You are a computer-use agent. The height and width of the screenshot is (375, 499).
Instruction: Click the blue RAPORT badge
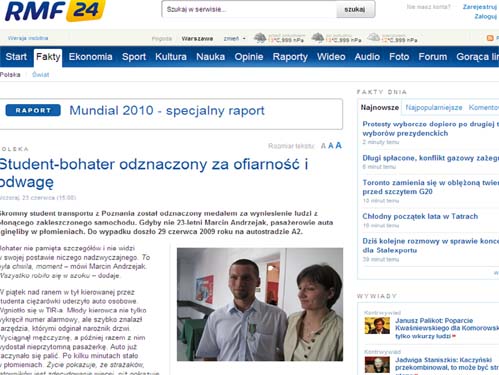pyautogui.click(x=33, y=110)
